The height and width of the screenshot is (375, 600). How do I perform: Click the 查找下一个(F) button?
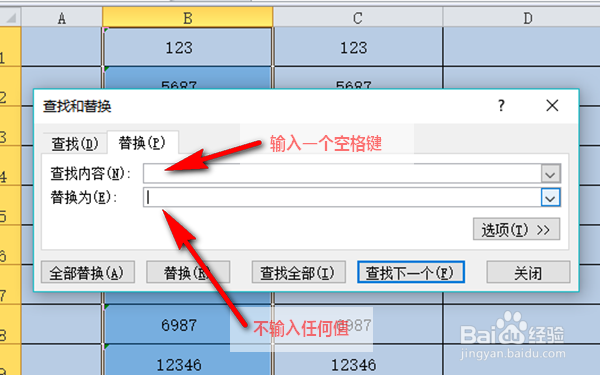[x=411, y=272]
